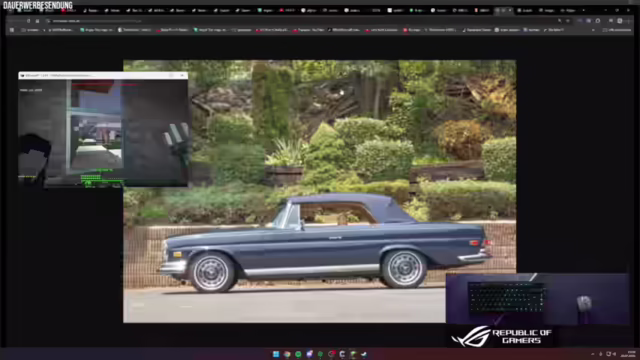
Task: Open the All Bookmarks folder
Action: (x=617, y=30)
